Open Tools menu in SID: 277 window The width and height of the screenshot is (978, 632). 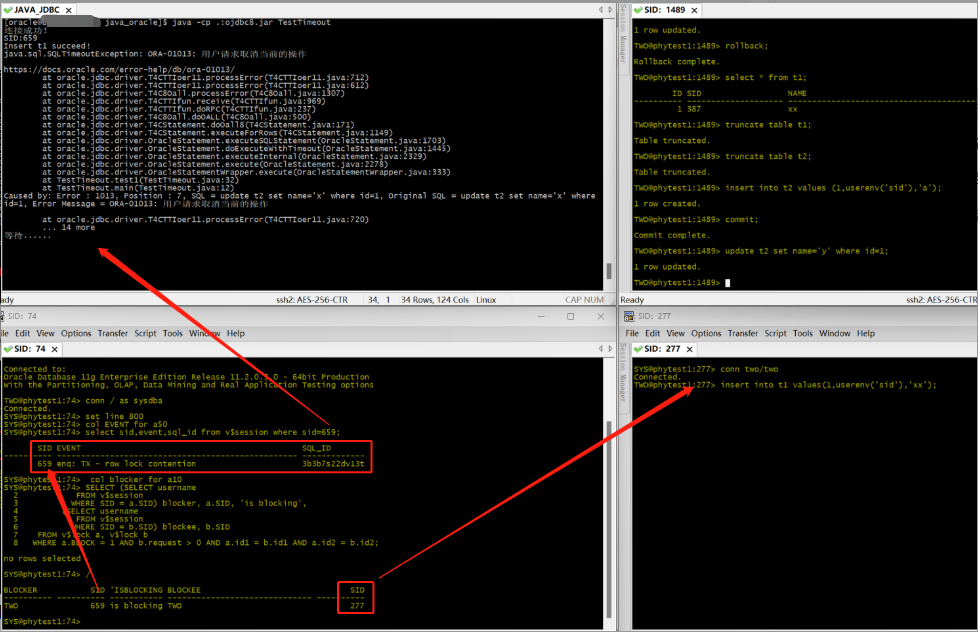[803, 333]
